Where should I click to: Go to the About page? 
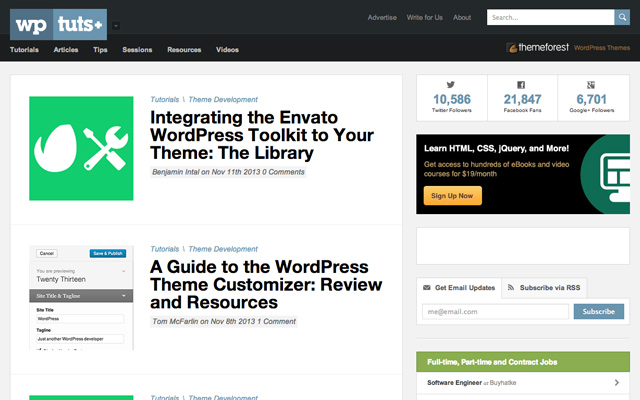tap(462, 18)
